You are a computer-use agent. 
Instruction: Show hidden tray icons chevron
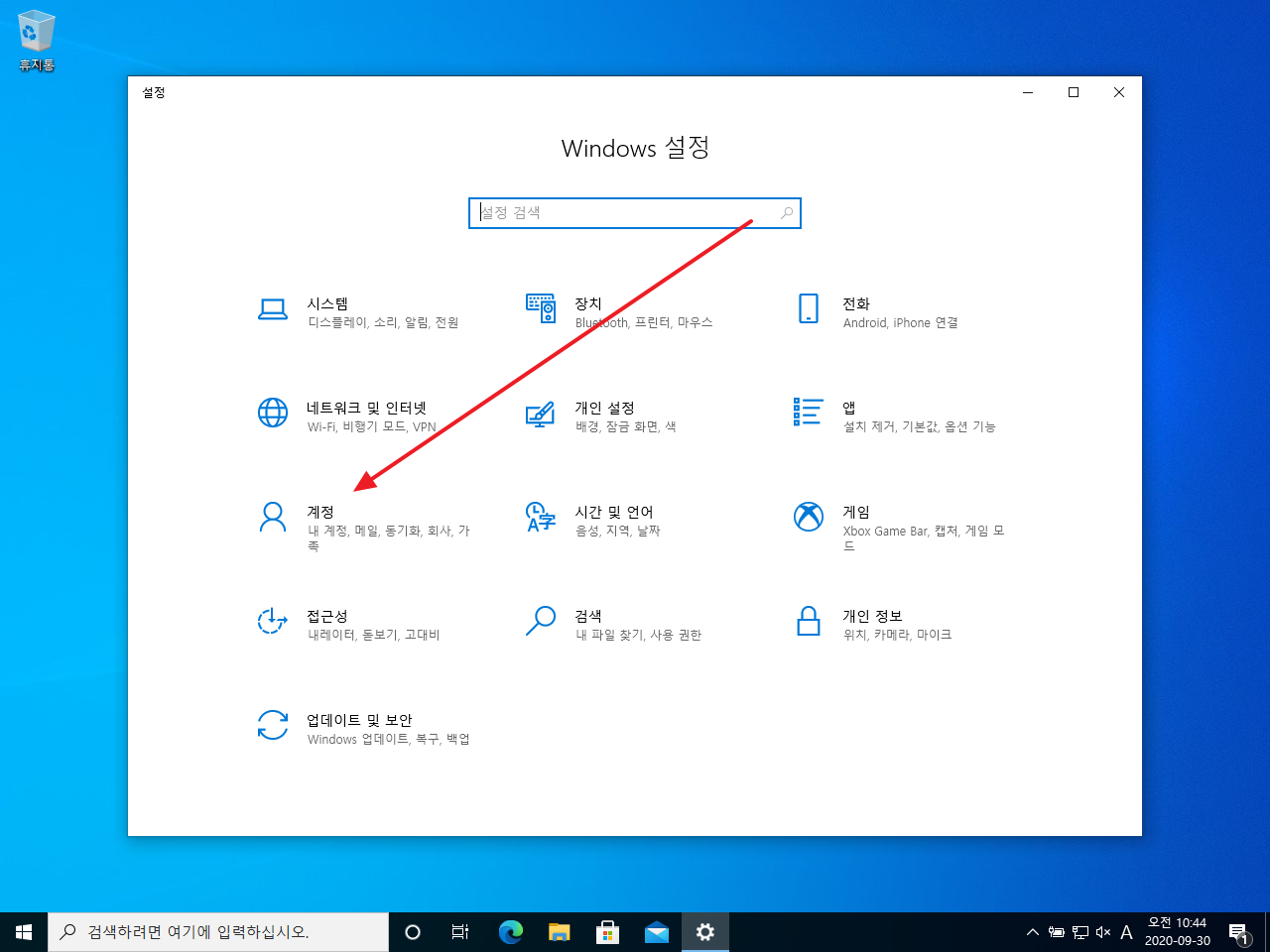(1032, 932)
